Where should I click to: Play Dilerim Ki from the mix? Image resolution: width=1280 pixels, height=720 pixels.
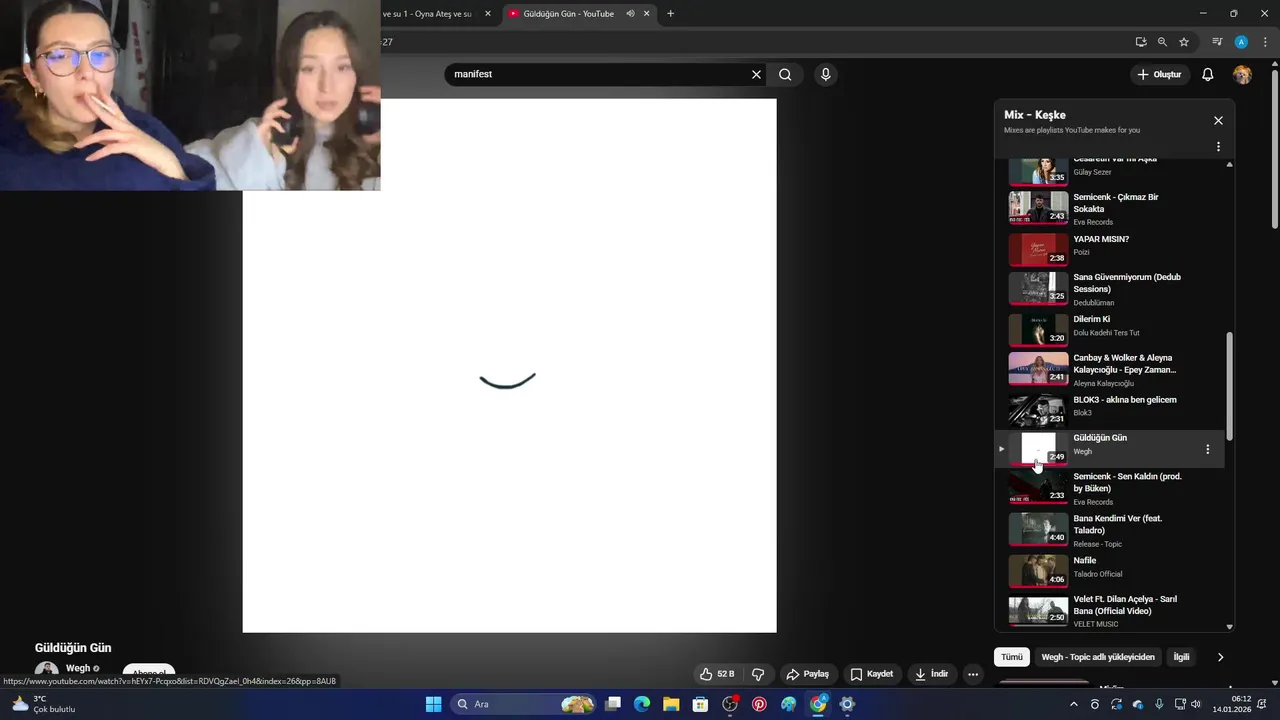click(1110, 329)
